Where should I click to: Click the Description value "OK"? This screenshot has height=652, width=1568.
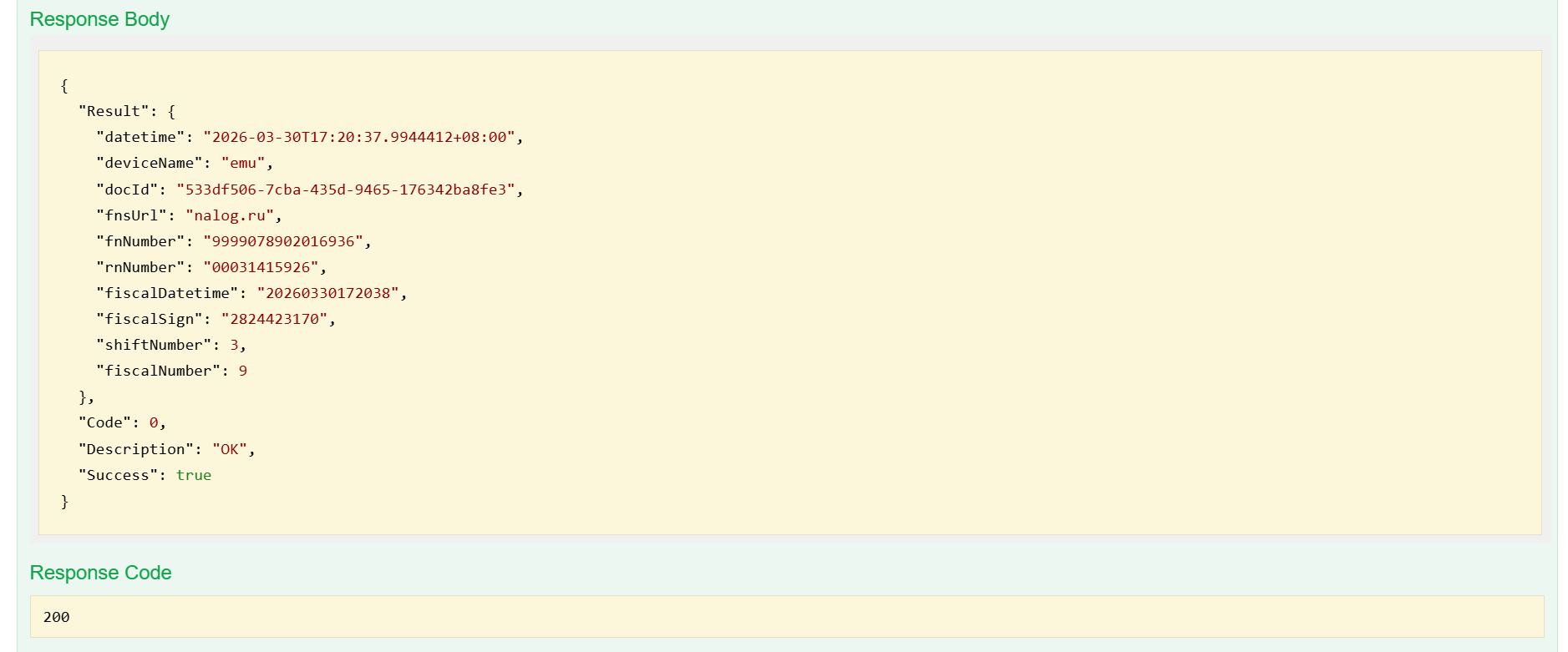point(230,449)
